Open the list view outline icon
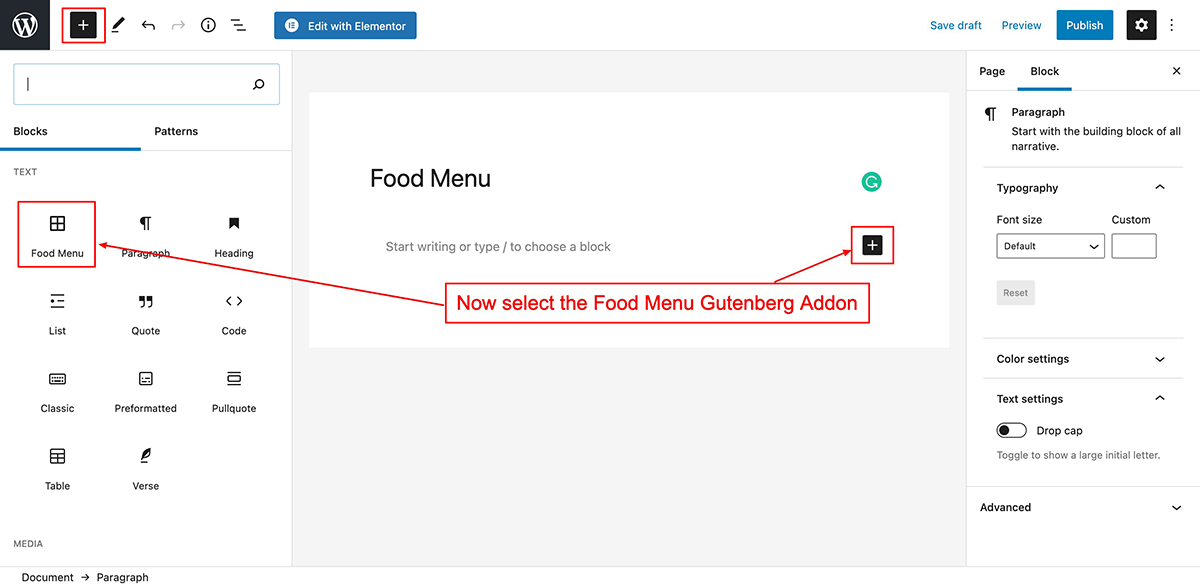The height and width of the screenshot is (587, 1200). (x=238, y=25)
